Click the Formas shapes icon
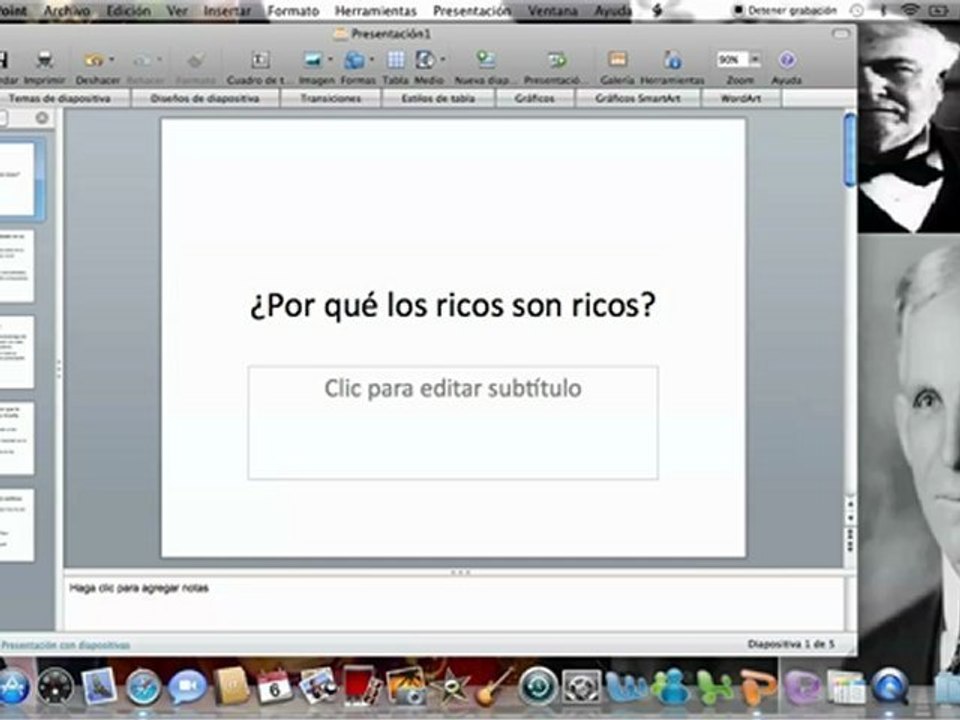The height and width of the screenshot is (720, 960). (354, 60)
